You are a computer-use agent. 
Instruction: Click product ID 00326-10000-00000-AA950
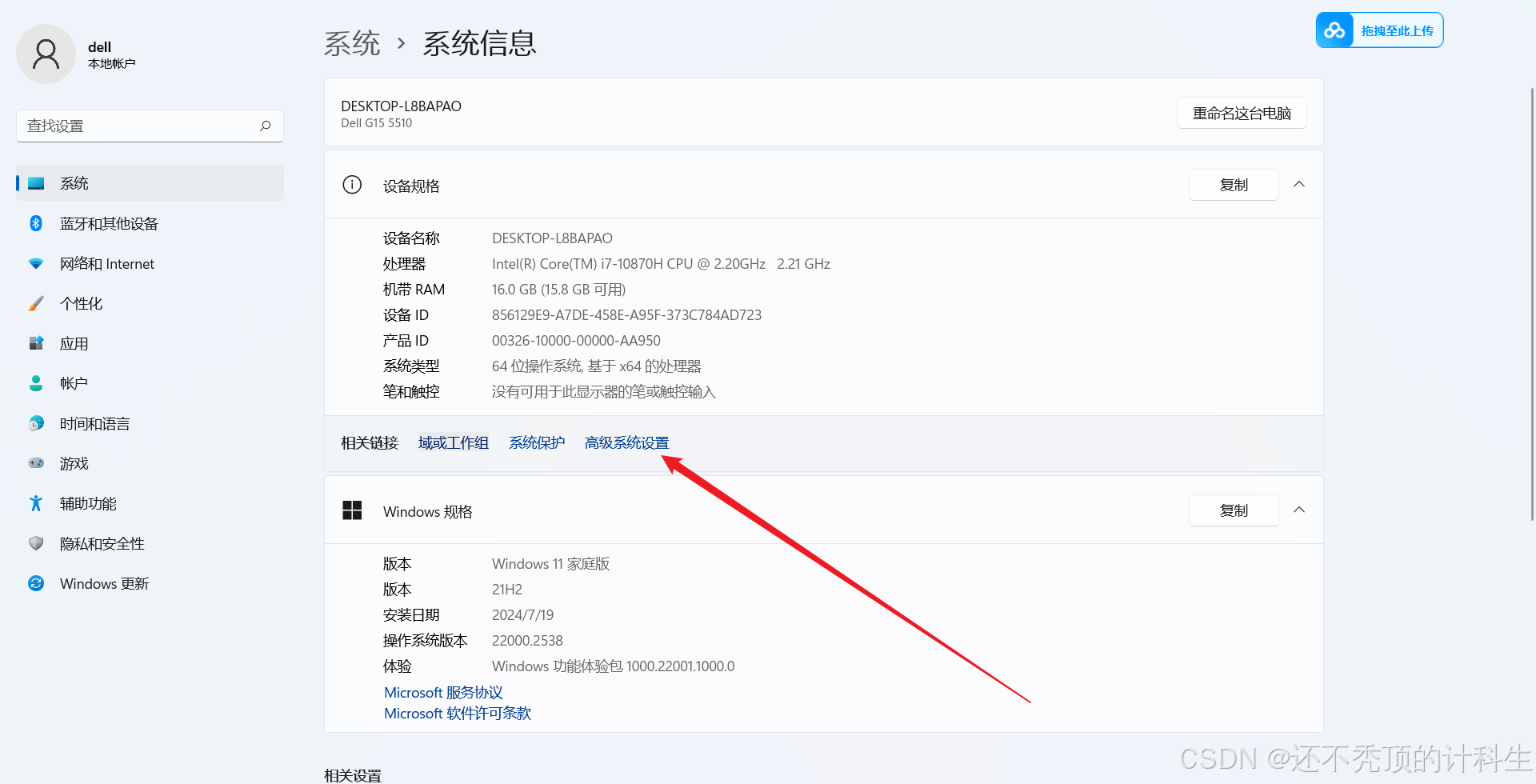[576, 340]
